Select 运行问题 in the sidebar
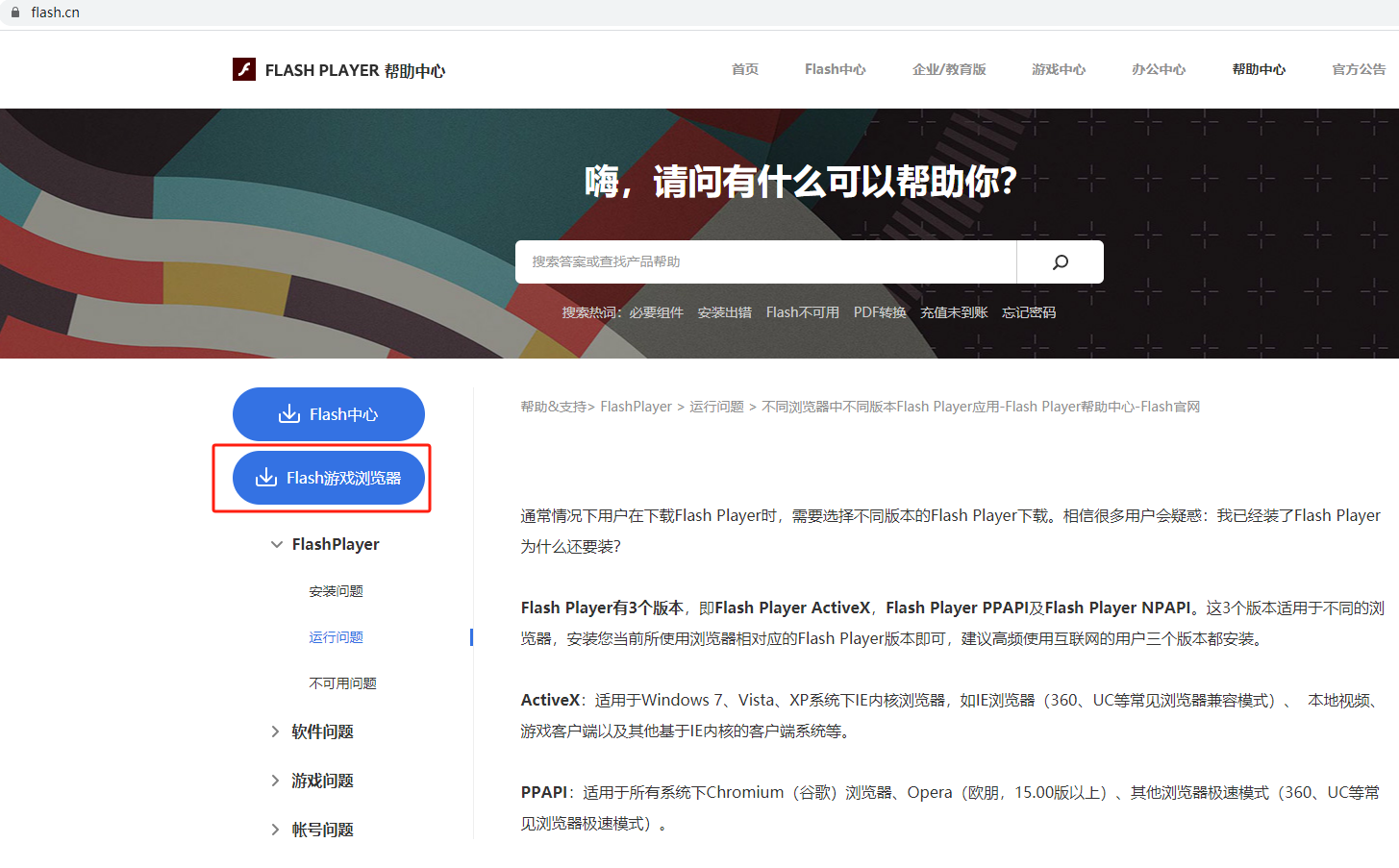 336,637
